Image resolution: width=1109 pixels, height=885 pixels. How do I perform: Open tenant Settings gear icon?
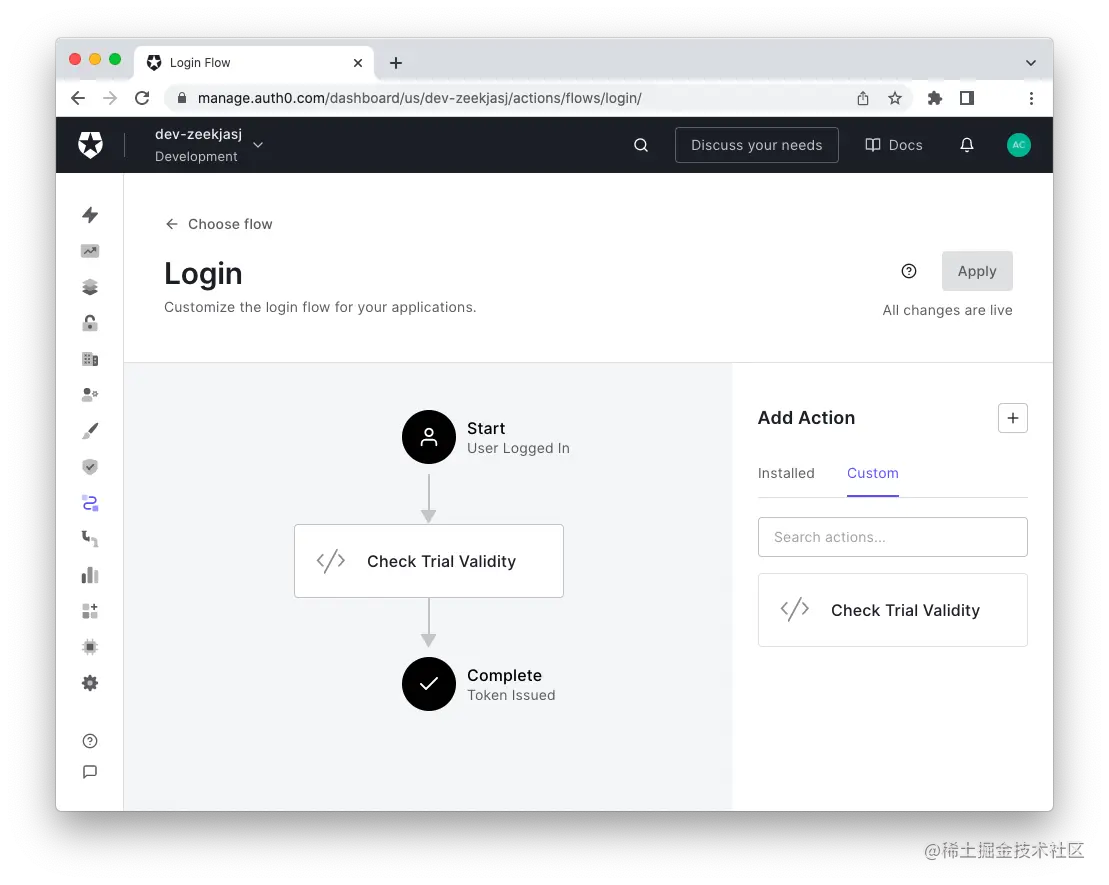click(90, 683)
